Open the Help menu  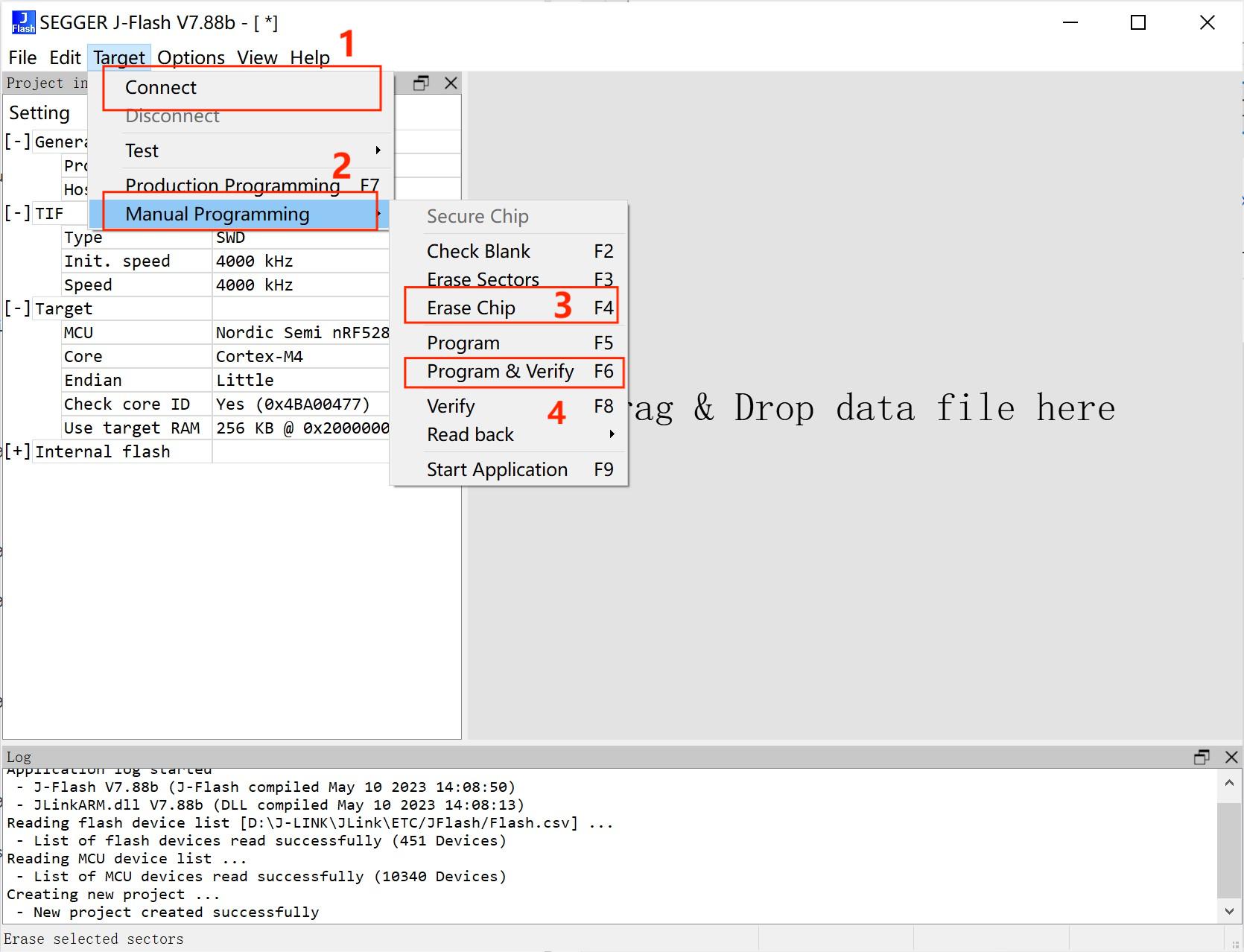click(x=310, y=57)
